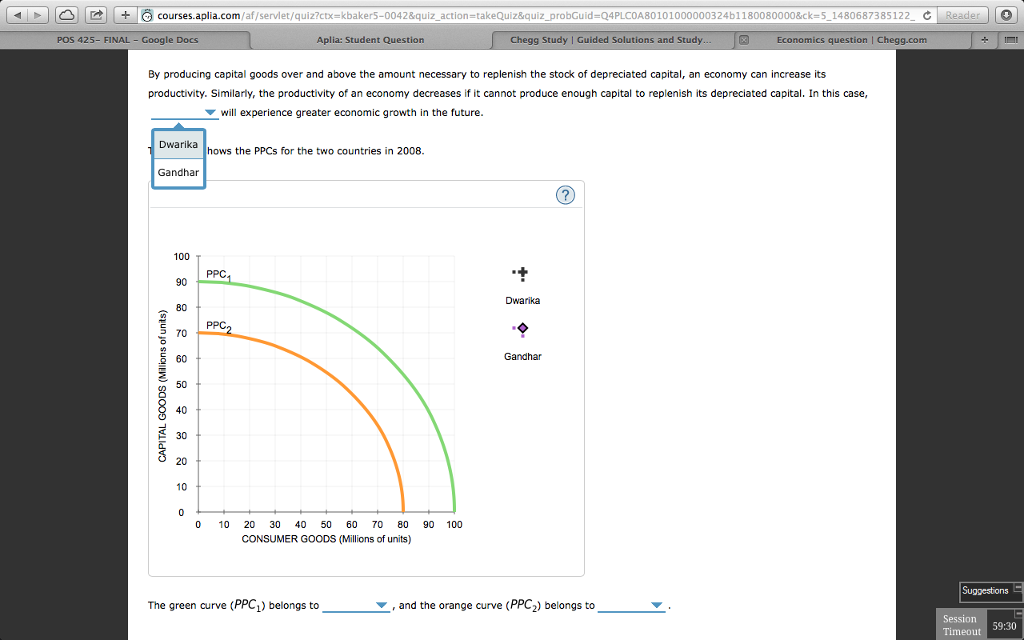Click the PPC1 curve label
Image resolution: width=1024 pixels, height=640 pixels.
[218, 274]
